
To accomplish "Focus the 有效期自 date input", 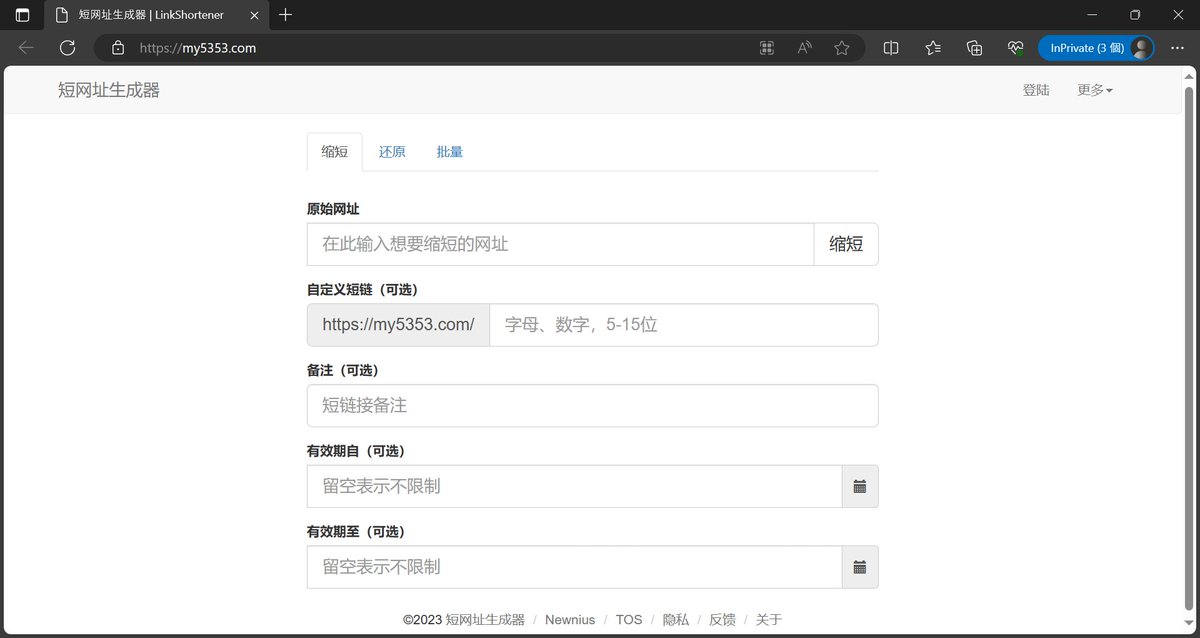I will 575,486.
